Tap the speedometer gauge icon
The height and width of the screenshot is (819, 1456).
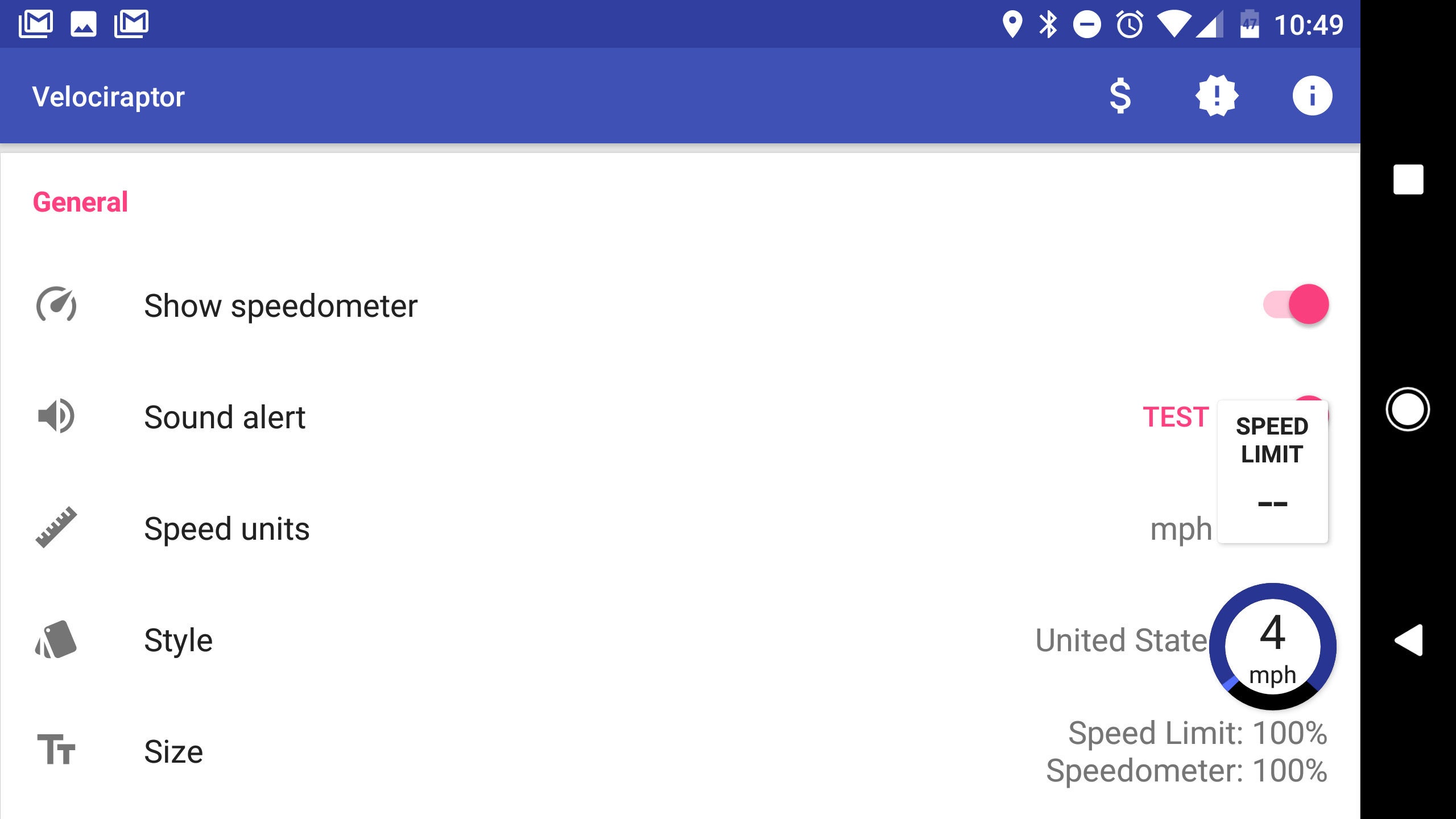[56, 305]
